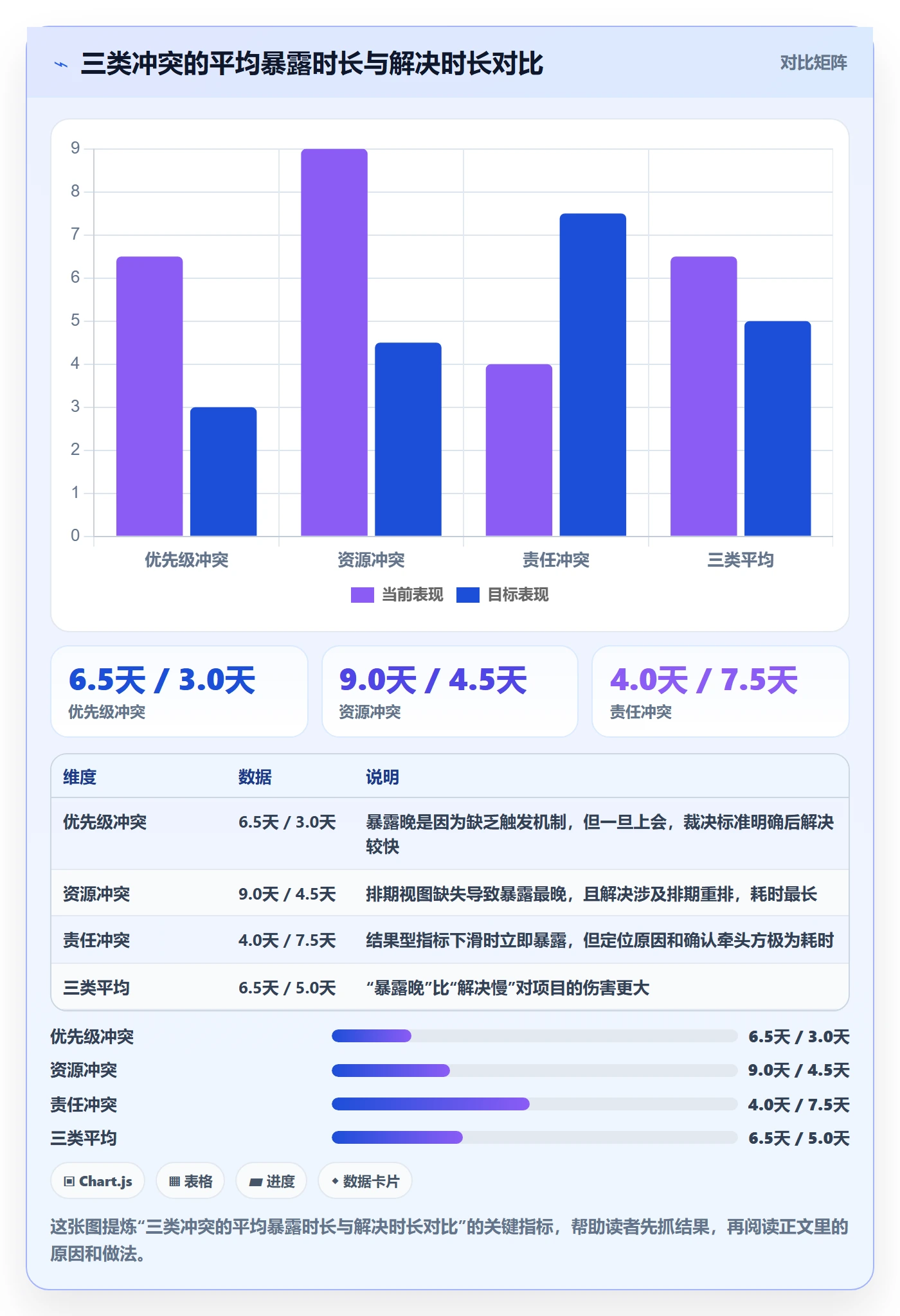
Task: Click the blue 三类平均 target-performance bar
Action: coord(778,429)
